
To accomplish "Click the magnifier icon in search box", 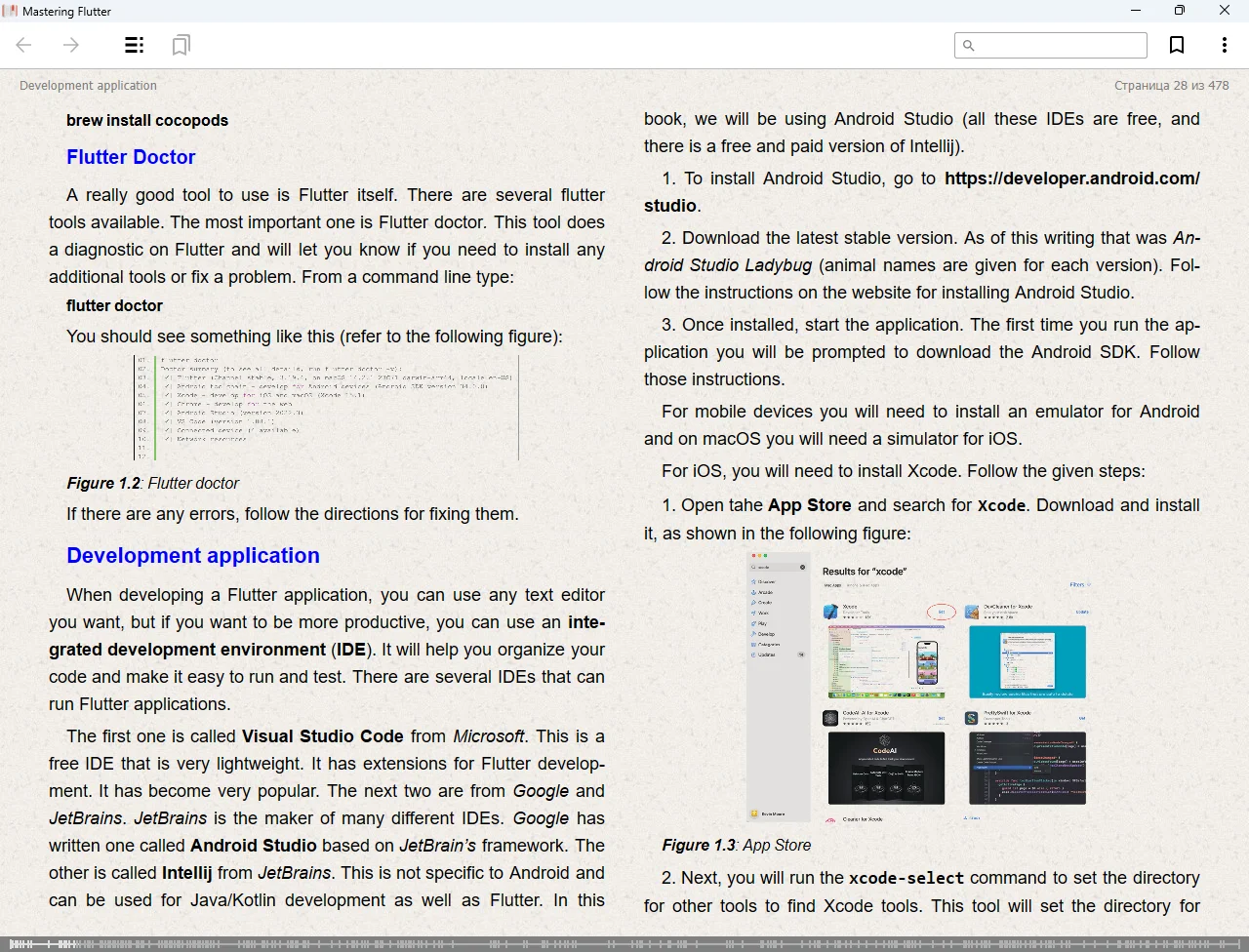I will tap(969, 45).
